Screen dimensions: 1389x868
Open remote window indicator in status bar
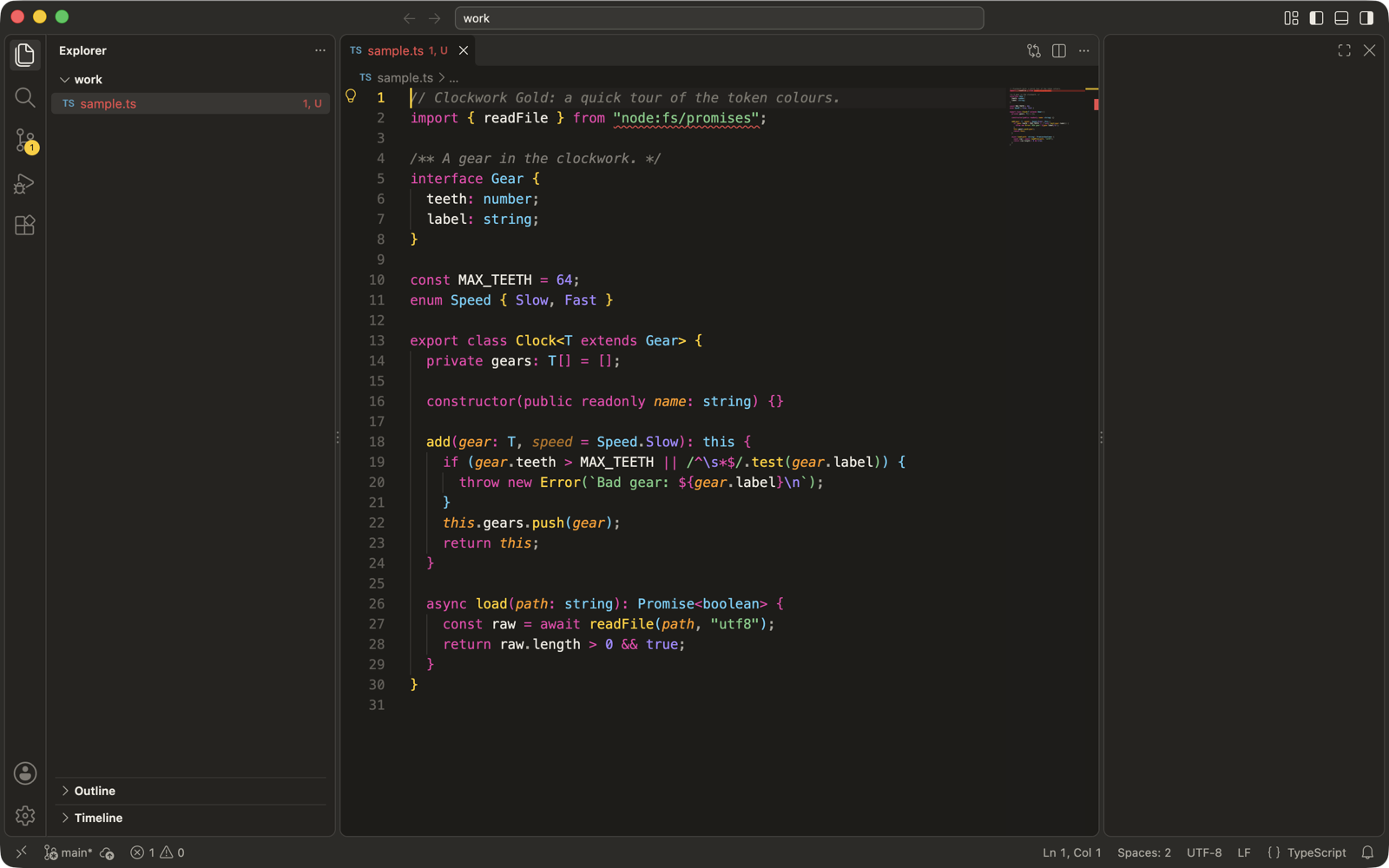point(22,852)
